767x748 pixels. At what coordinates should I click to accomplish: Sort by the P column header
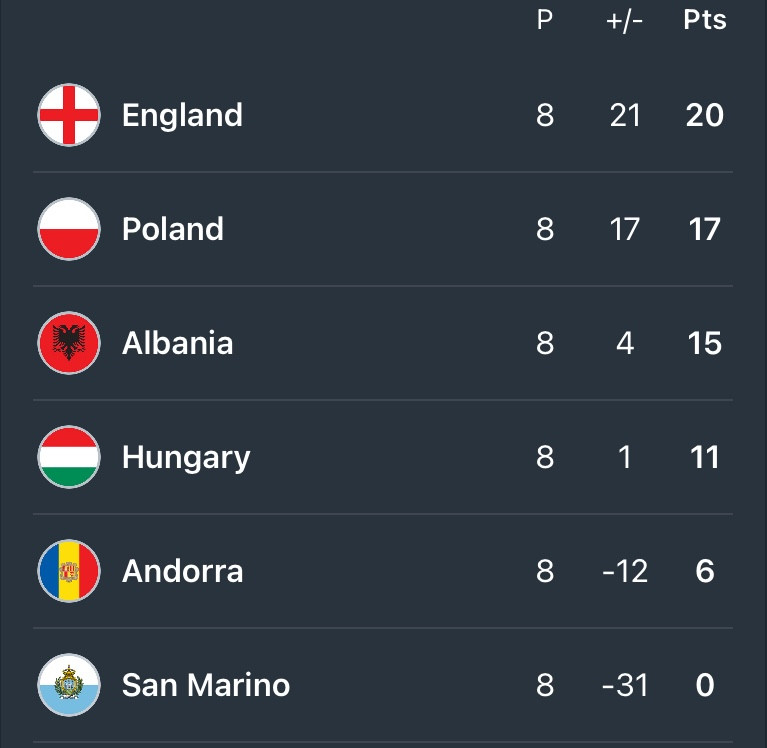545,20
